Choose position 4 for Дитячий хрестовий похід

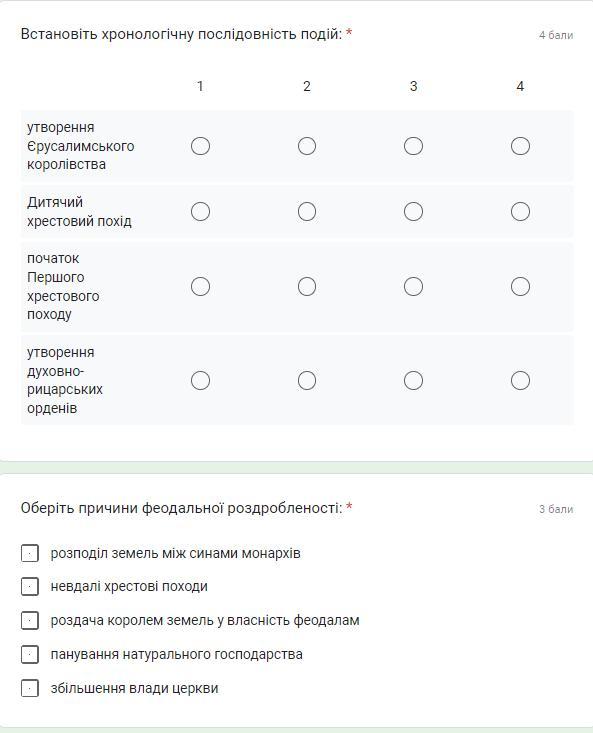(520, 211)
